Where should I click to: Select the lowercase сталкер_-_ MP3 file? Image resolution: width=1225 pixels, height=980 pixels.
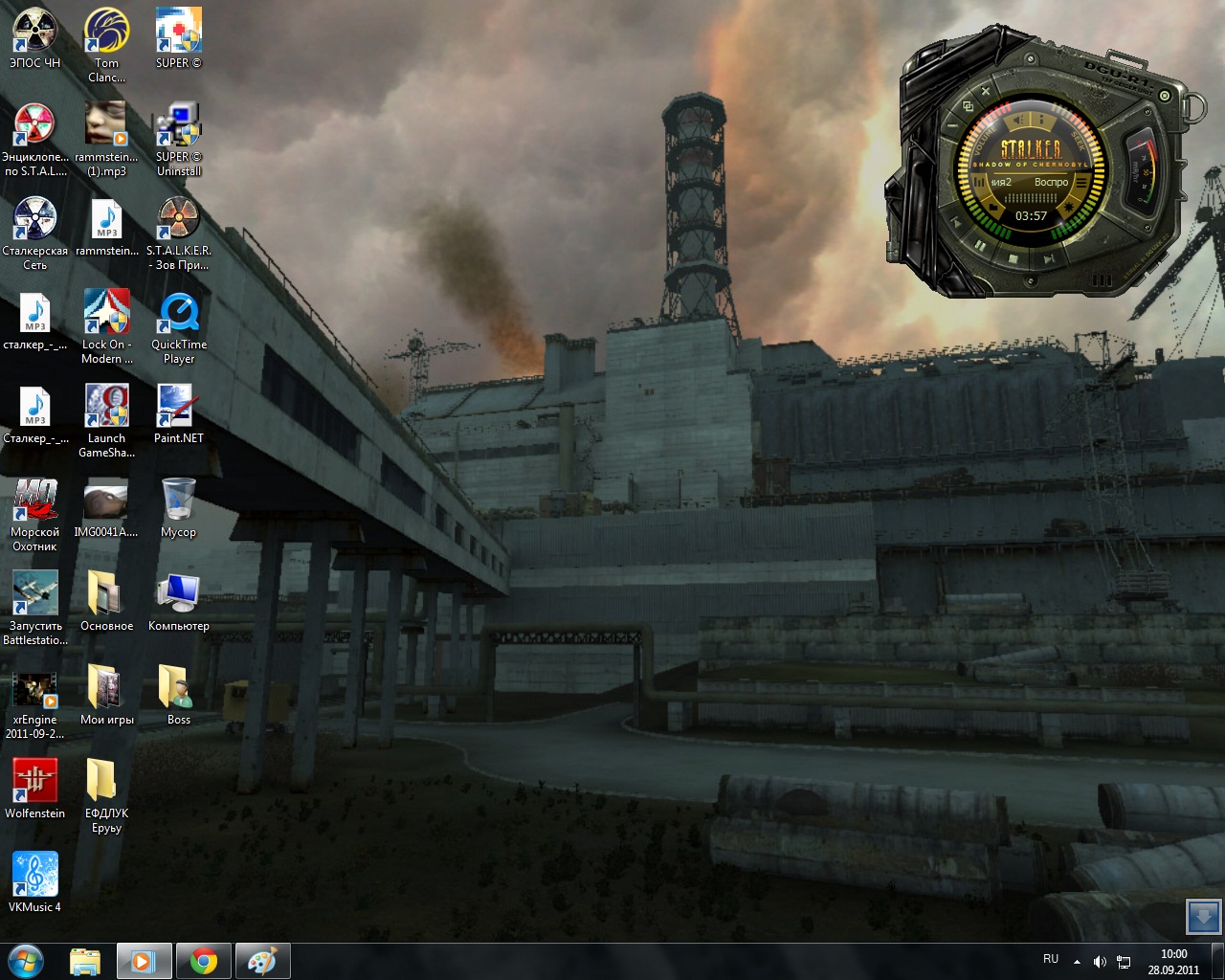pos(34,322)
